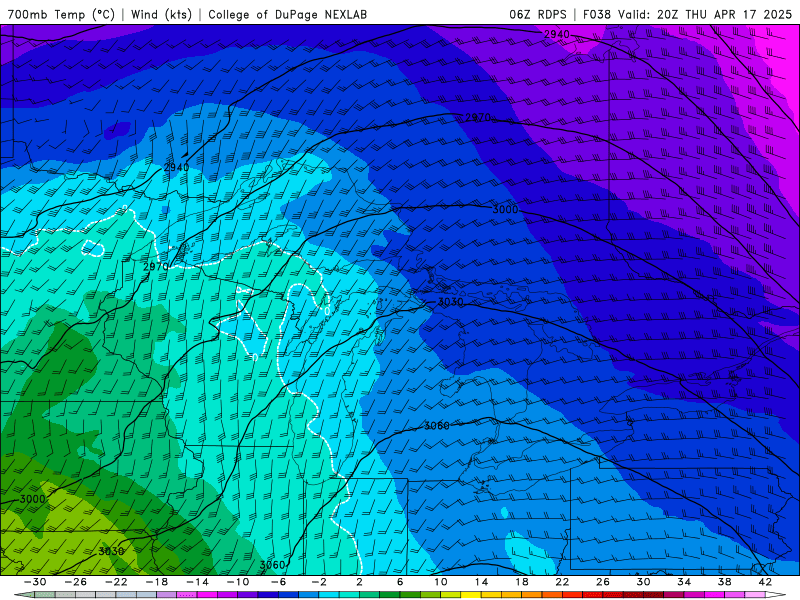Click the 22 value on the color scale
The height and width of the screenshot is (600, 800).
click(562, 582)
